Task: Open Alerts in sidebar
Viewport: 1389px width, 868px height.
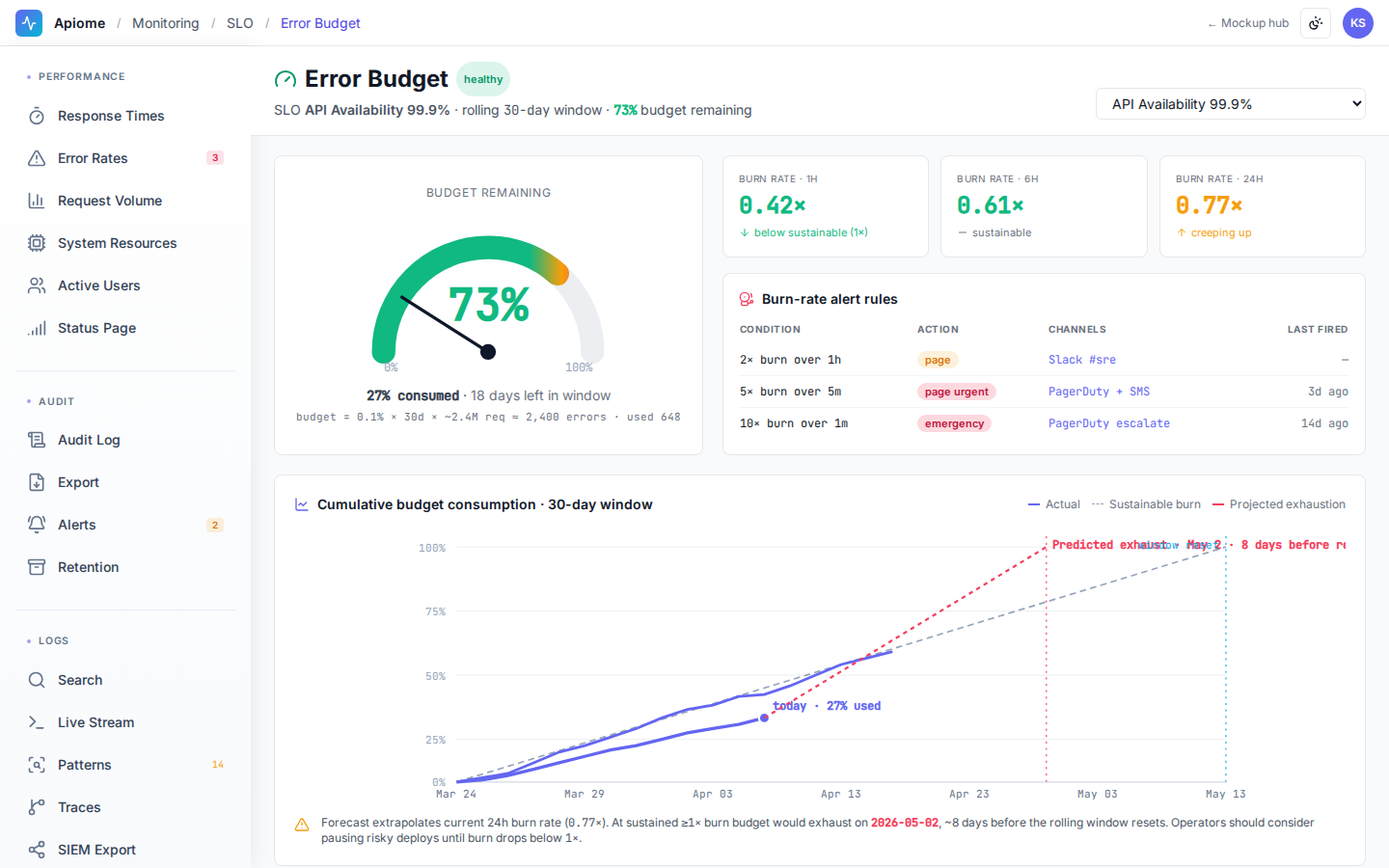Action: click(x=125, y=525)
